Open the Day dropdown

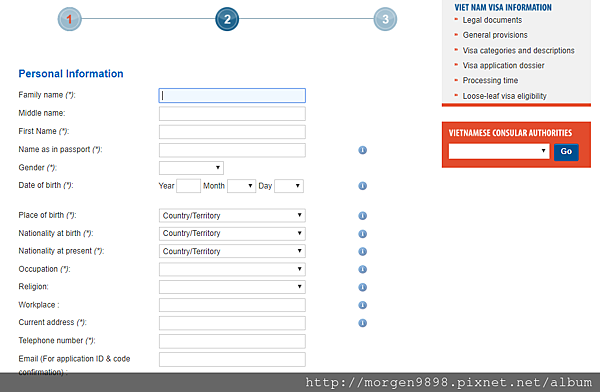(289, 186)
